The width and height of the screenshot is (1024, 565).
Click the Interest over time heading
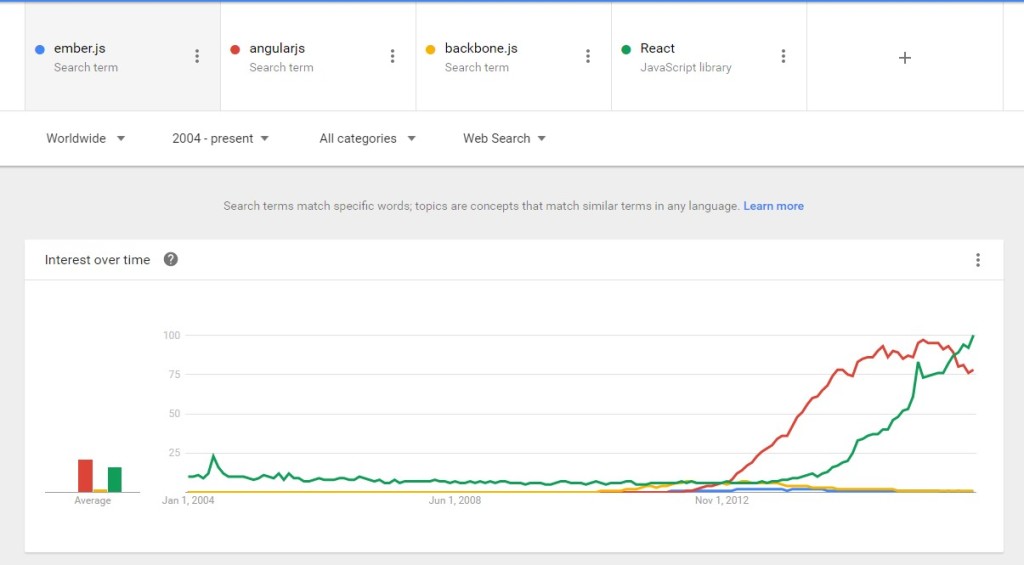pos(97,260)
